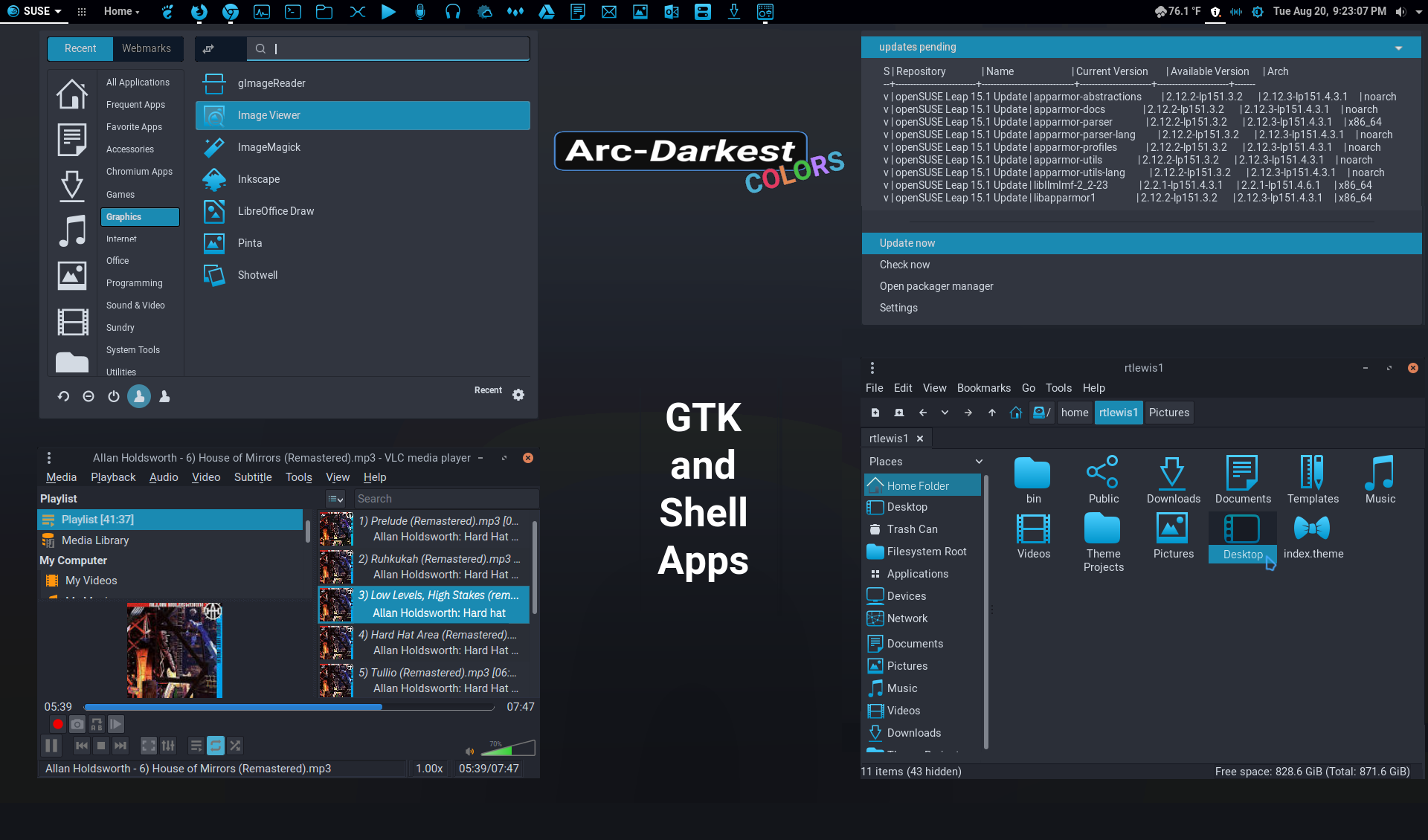This screenshot has height=840, width=1428.
Task: Toggle VLC fullscreen button
Action: 149,745
